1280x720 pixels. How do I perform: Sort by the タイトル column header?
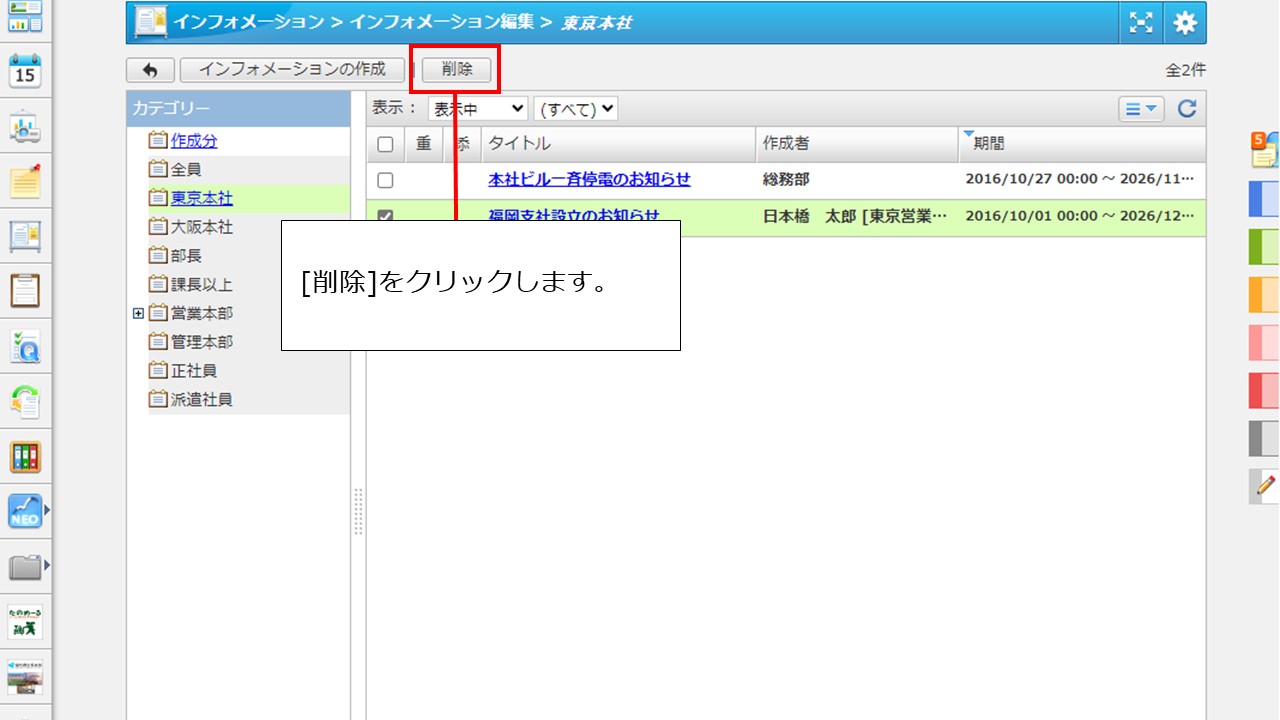pos(618,144)
